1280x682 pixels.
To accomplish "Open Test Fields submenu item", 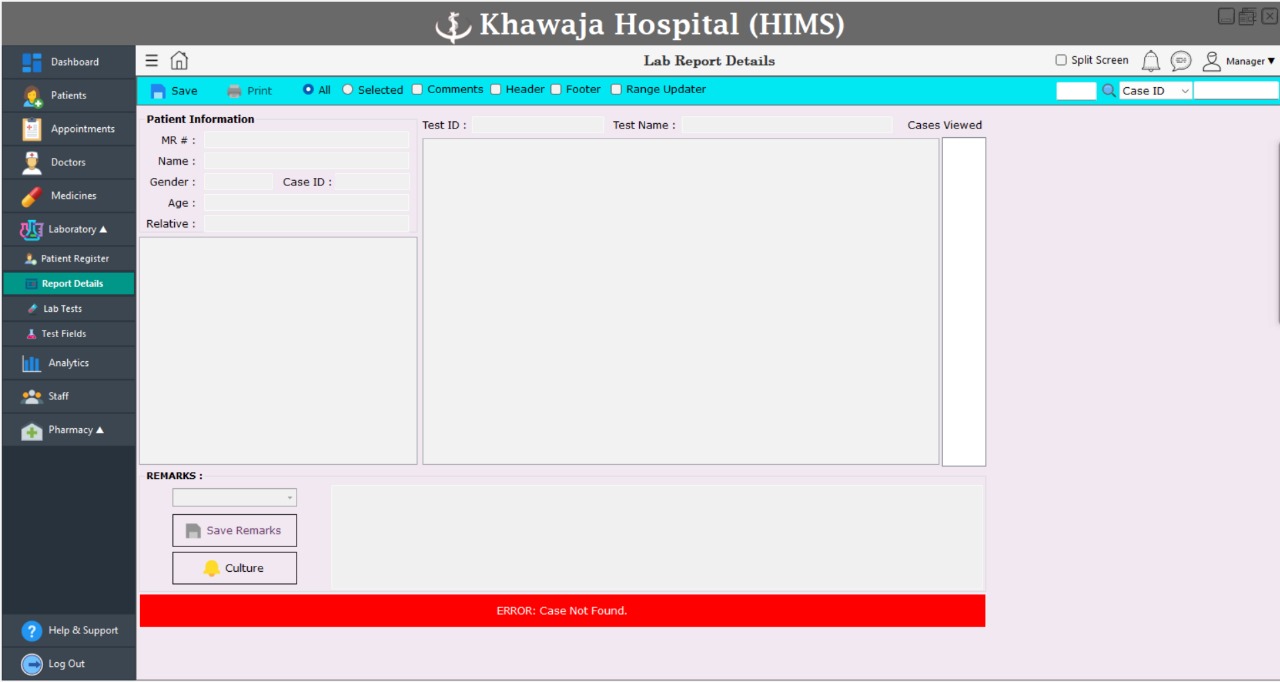I will click(x=68, y=334).
